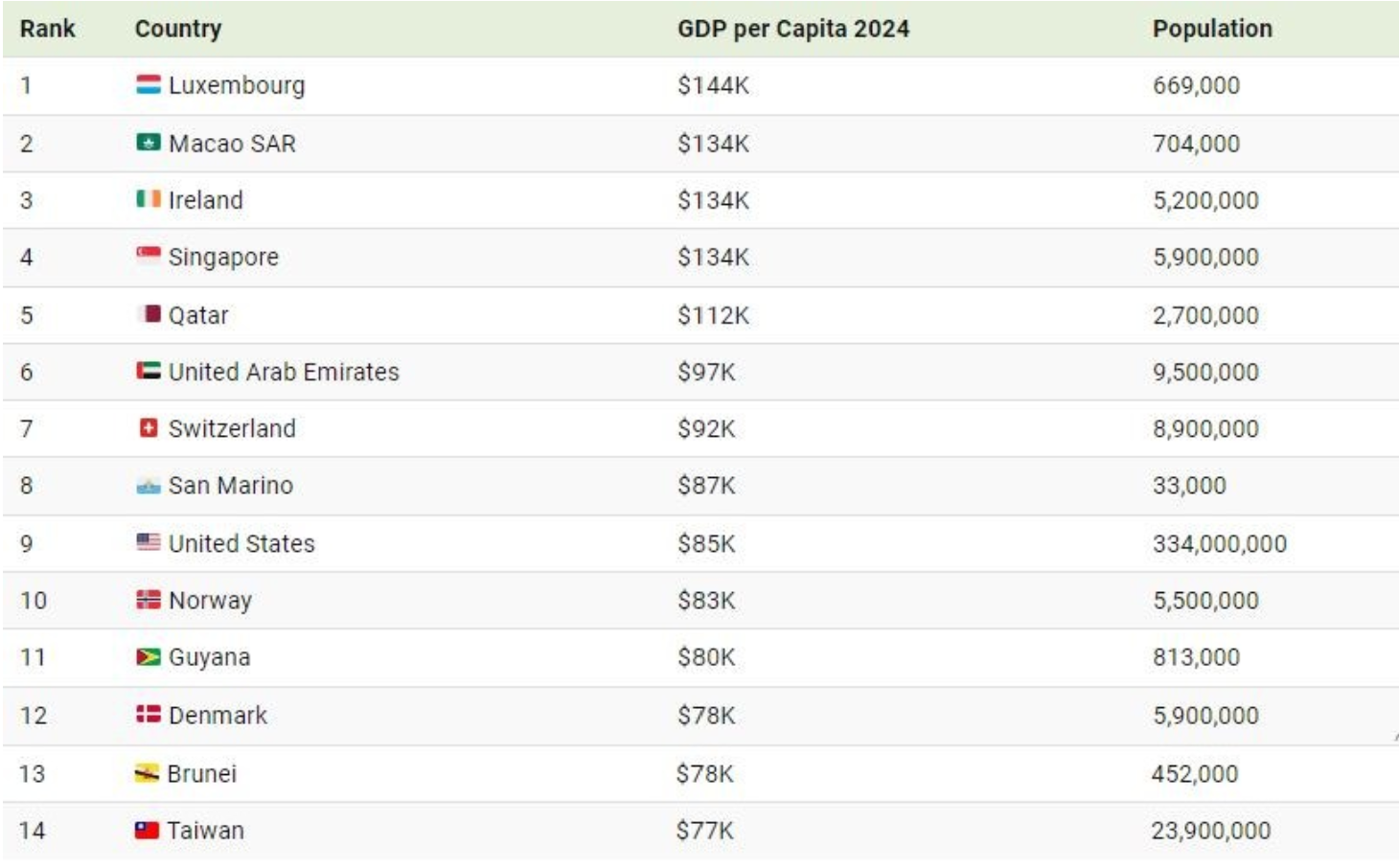Click the Brunei flag icon
The height and width of the screenshot is (868, 1399).
[146, 773]
